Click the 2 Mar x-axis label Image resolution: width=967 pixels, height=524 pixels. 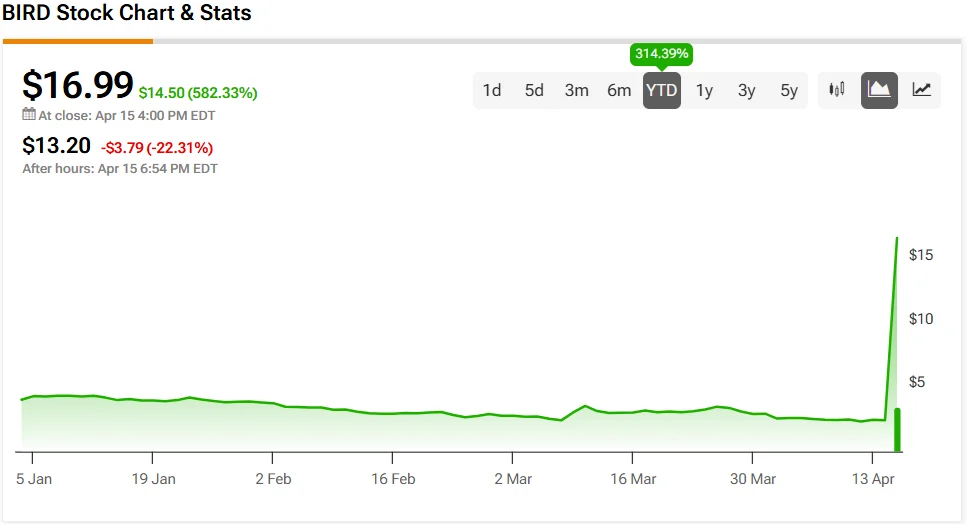tap(513, 479)
